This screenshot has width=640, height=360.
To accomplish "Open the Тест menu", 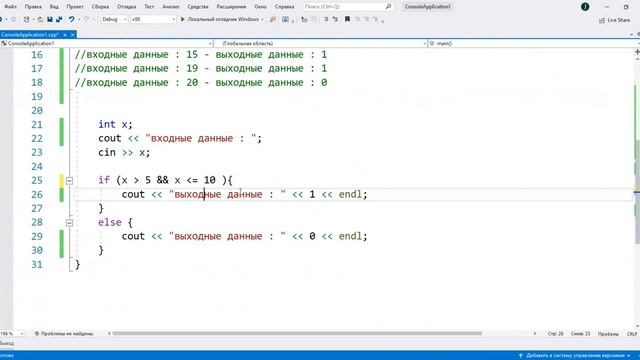I will (x=149, y=7).
